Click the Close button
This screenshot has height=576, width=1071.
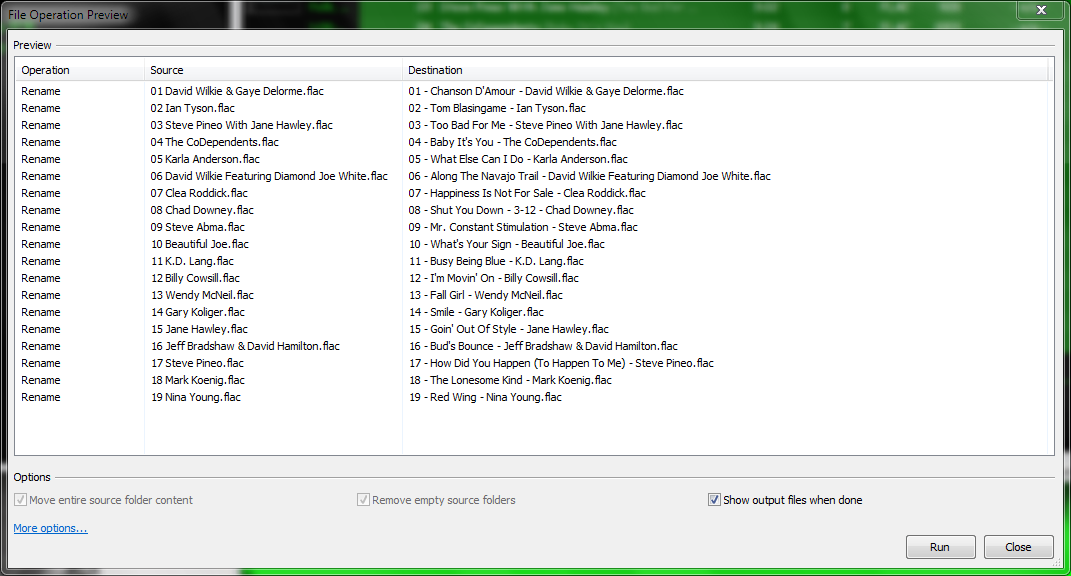[x=1018, y=547]
